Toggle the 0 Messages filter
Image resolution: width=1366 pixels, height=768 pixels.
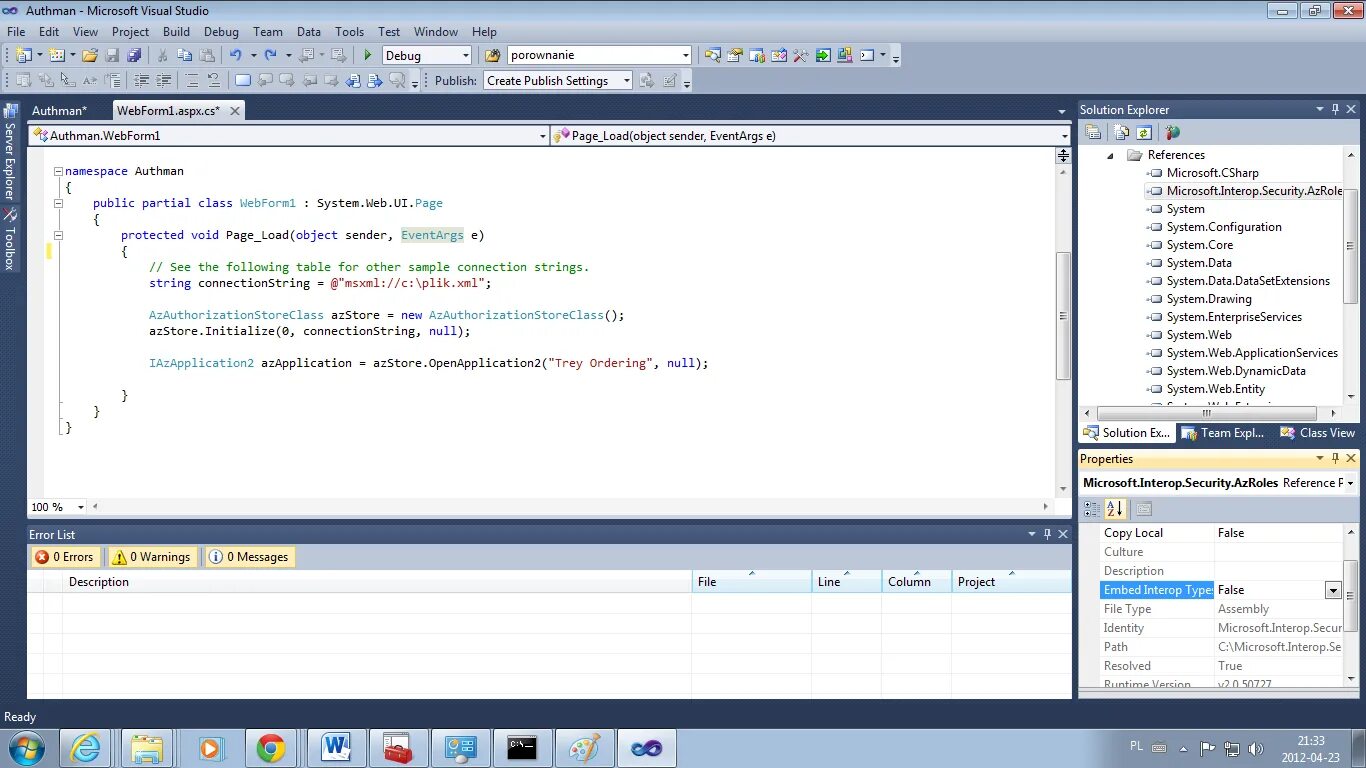[x=249, y=557]
